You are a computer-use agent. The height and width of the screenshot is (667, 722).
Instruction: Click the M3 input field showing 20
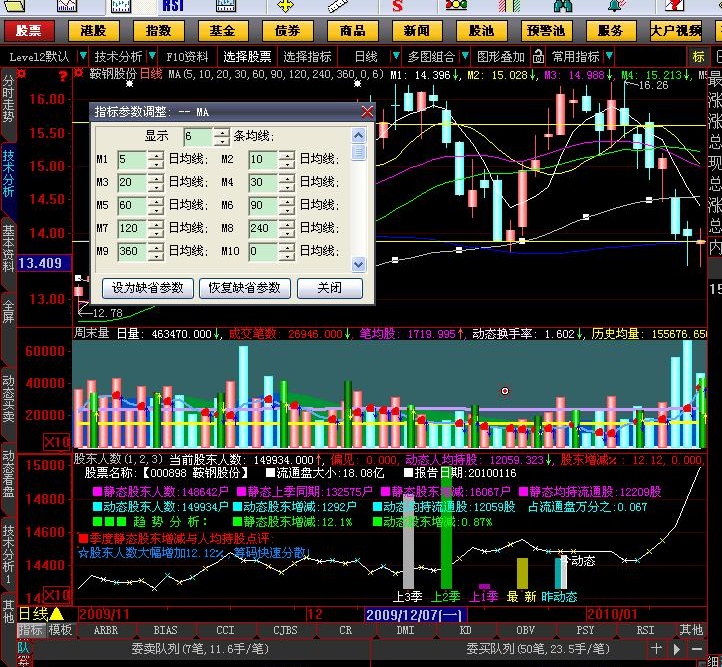point(132,182)
